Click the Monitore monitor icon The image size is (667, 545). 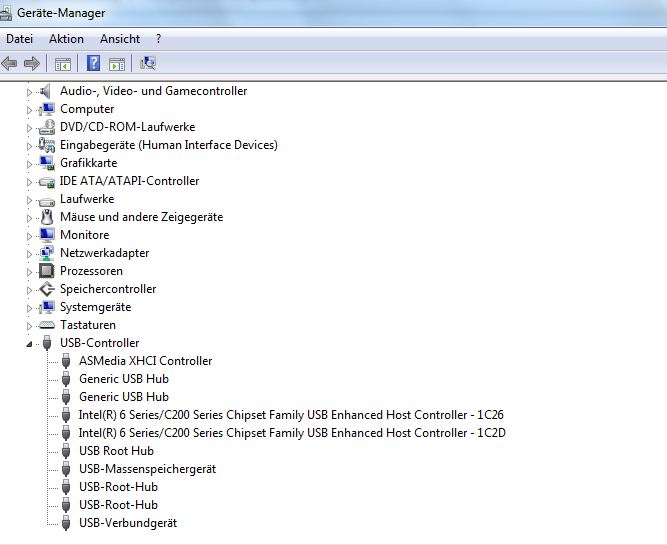[47, 235]
